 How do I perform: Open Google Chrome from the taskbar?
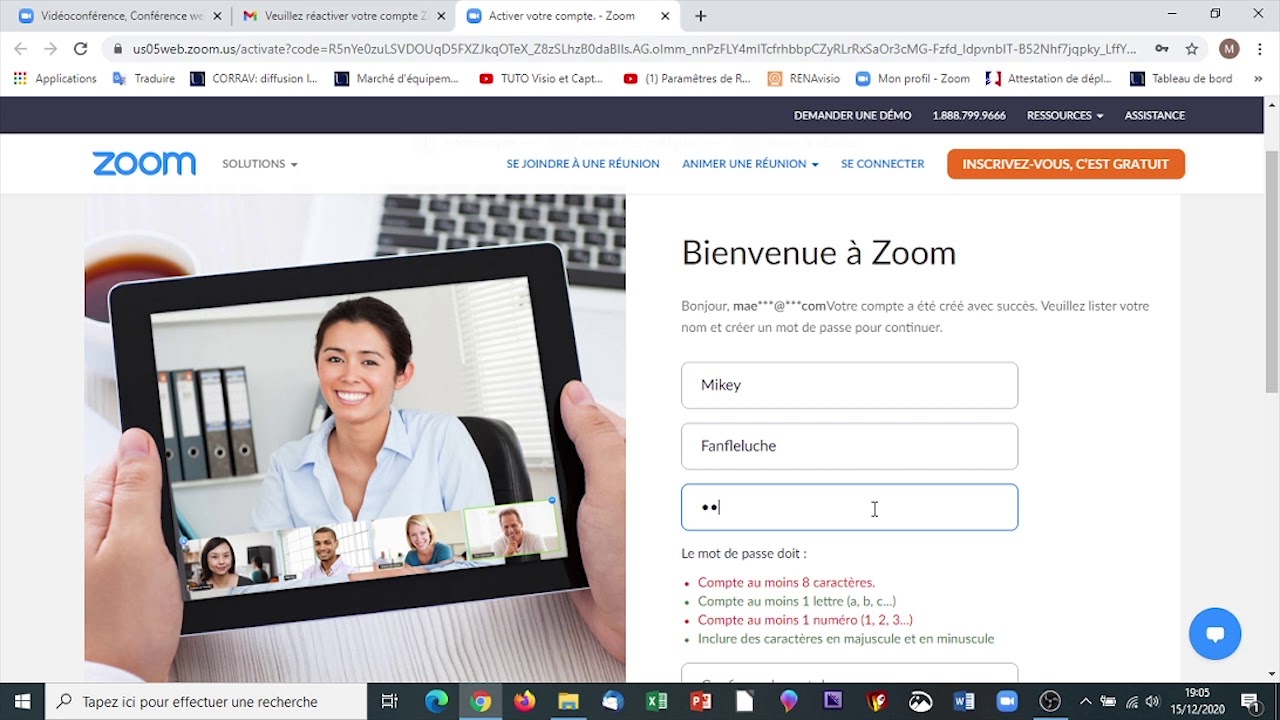click(481, 701)
